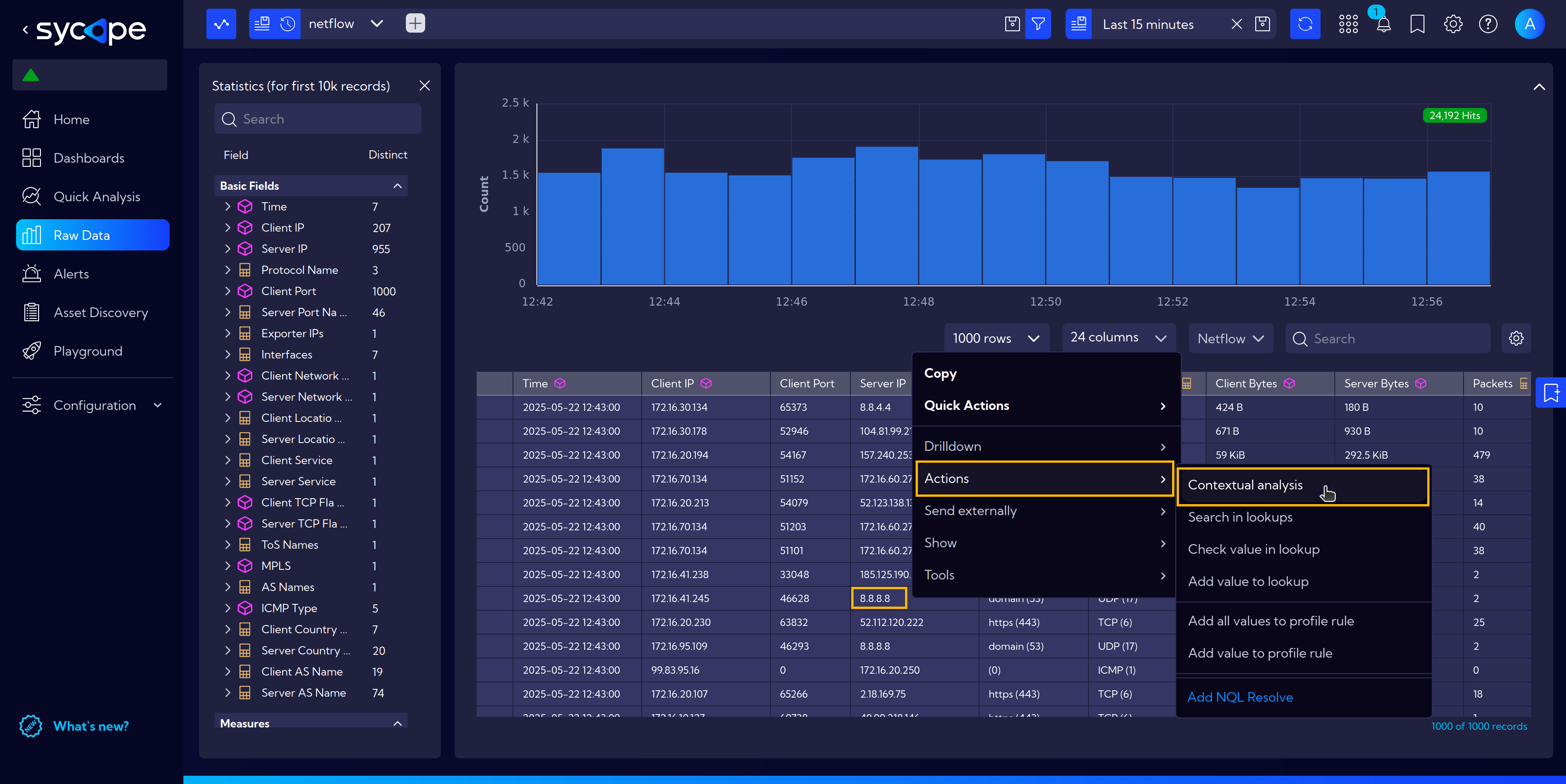Screen dimensions: 1566x784
Task: Open the 1000 rows dropdown
Action: pos(997,338)
